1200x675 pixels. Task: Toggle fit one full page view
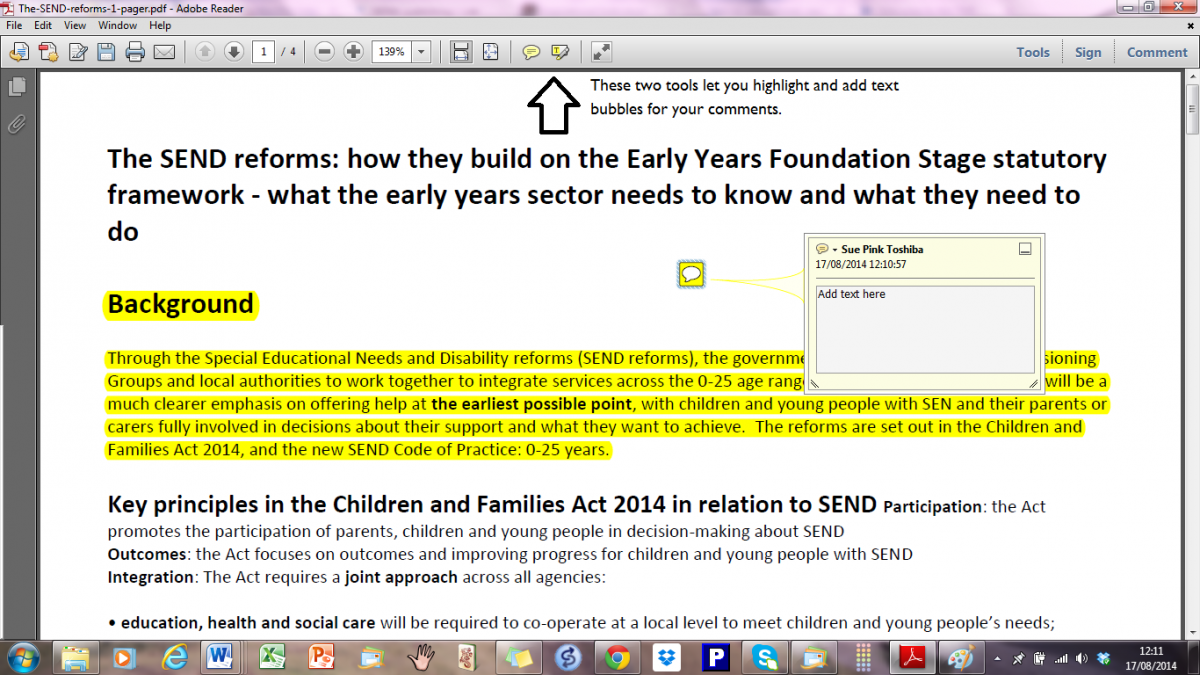[490, 52]
